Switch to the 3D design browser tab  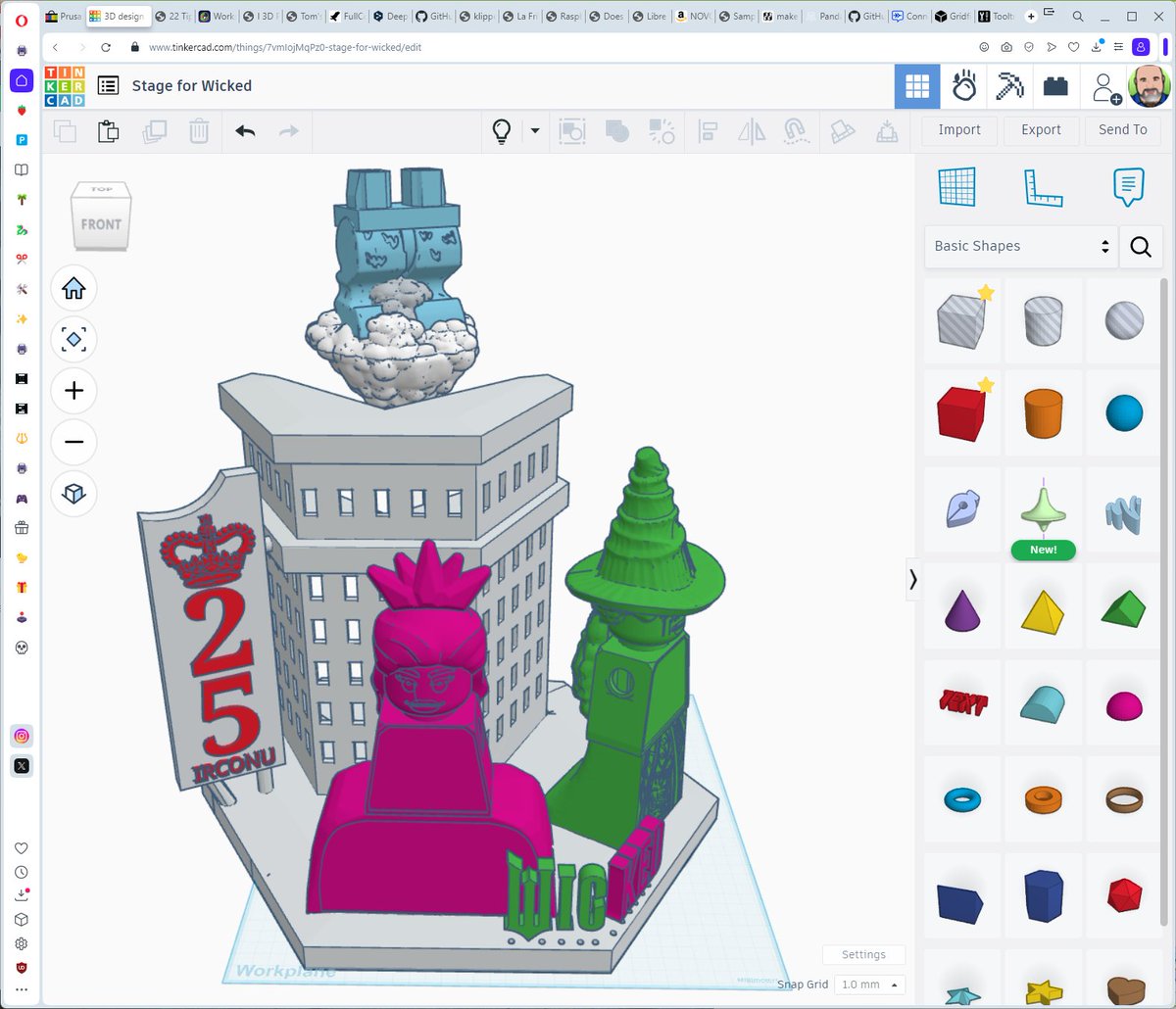118,16
